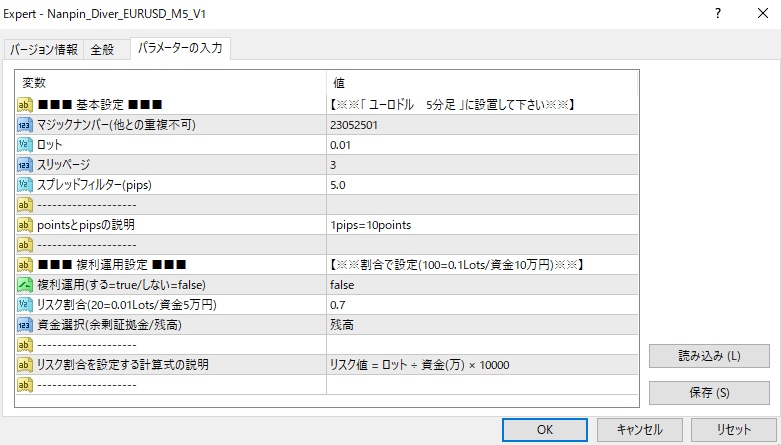The height and width of the screenshot is (445, 781).
Task: Select the パラメーターの入力 tab
Action: coord(180,48)
